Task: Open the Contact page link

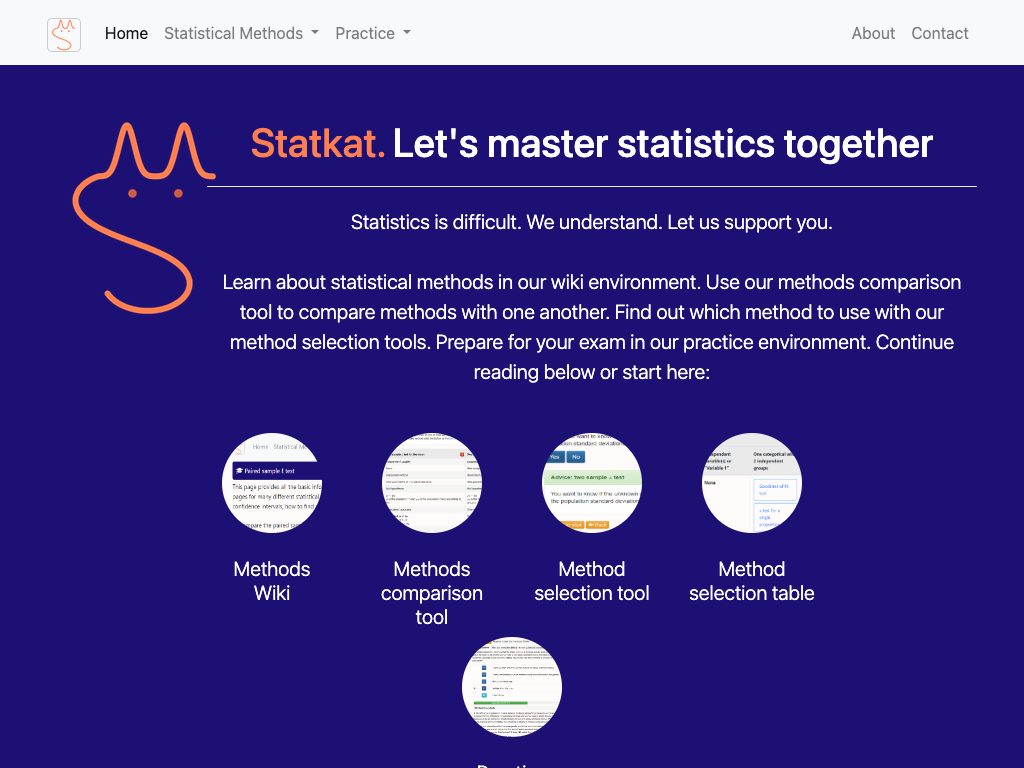Action: pos(940,33)
